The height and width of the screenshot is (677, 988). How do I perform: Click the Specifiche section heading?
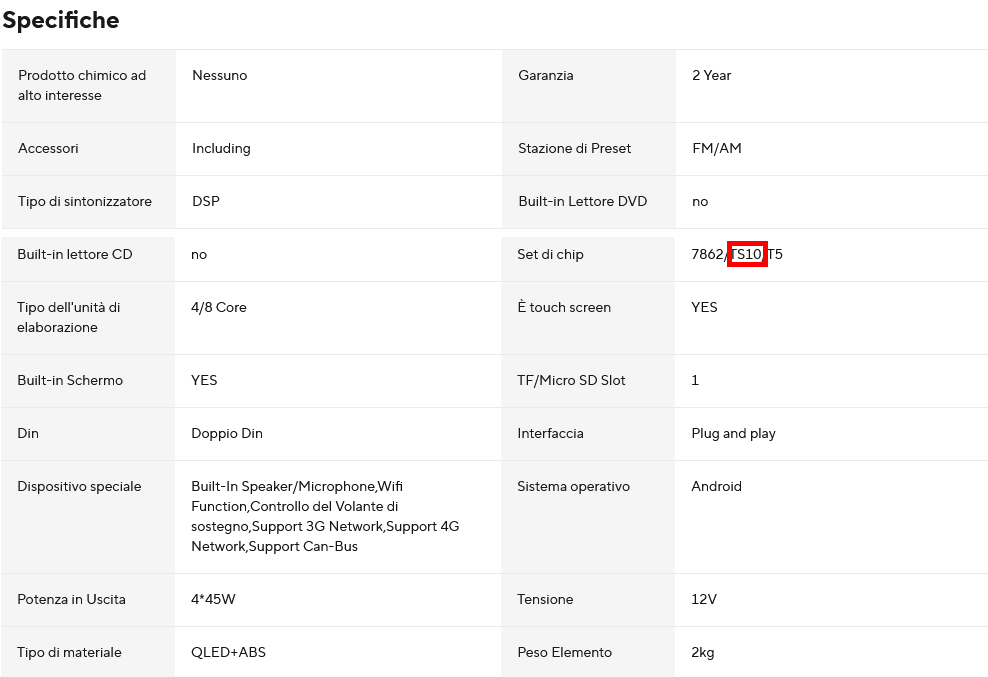[61, 20]
